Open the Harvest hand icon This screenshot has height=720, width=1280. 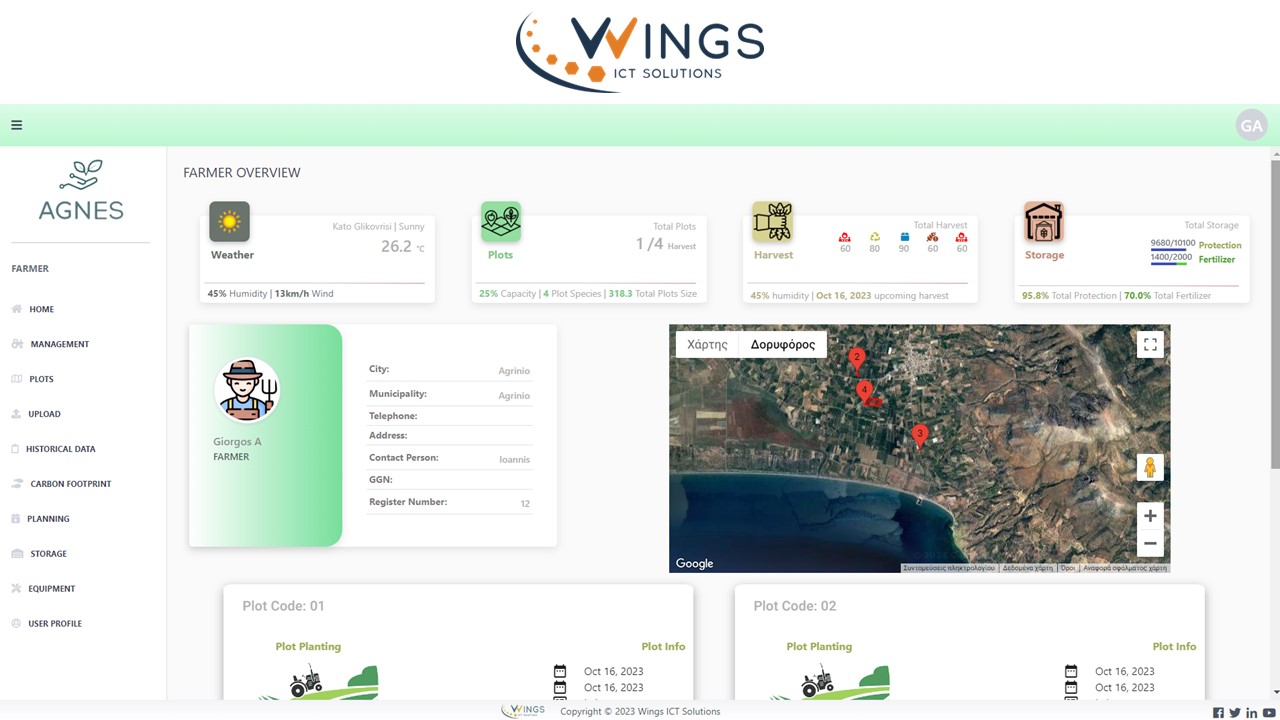coord(772,222)
